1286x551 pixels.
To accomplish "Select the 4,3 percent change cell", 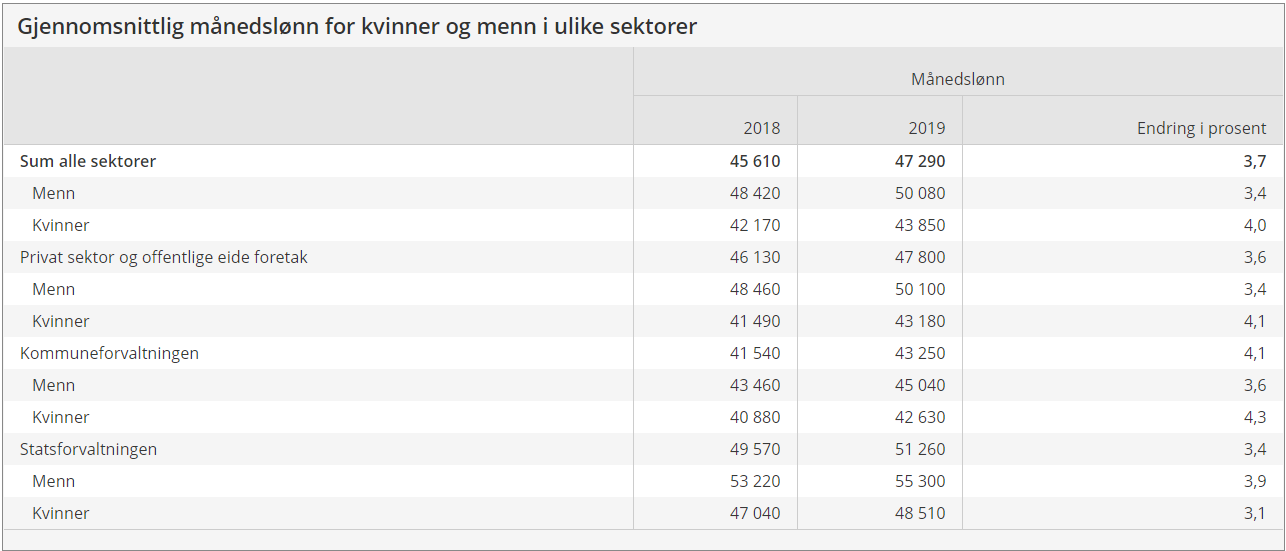I will tap(1255, 417).
